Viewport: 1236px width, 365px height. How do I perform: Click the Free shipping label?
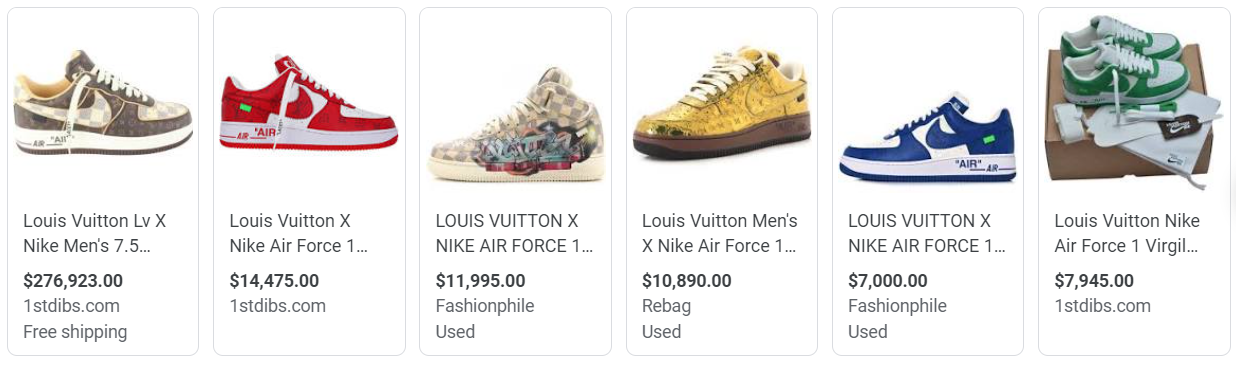[75, 332]
